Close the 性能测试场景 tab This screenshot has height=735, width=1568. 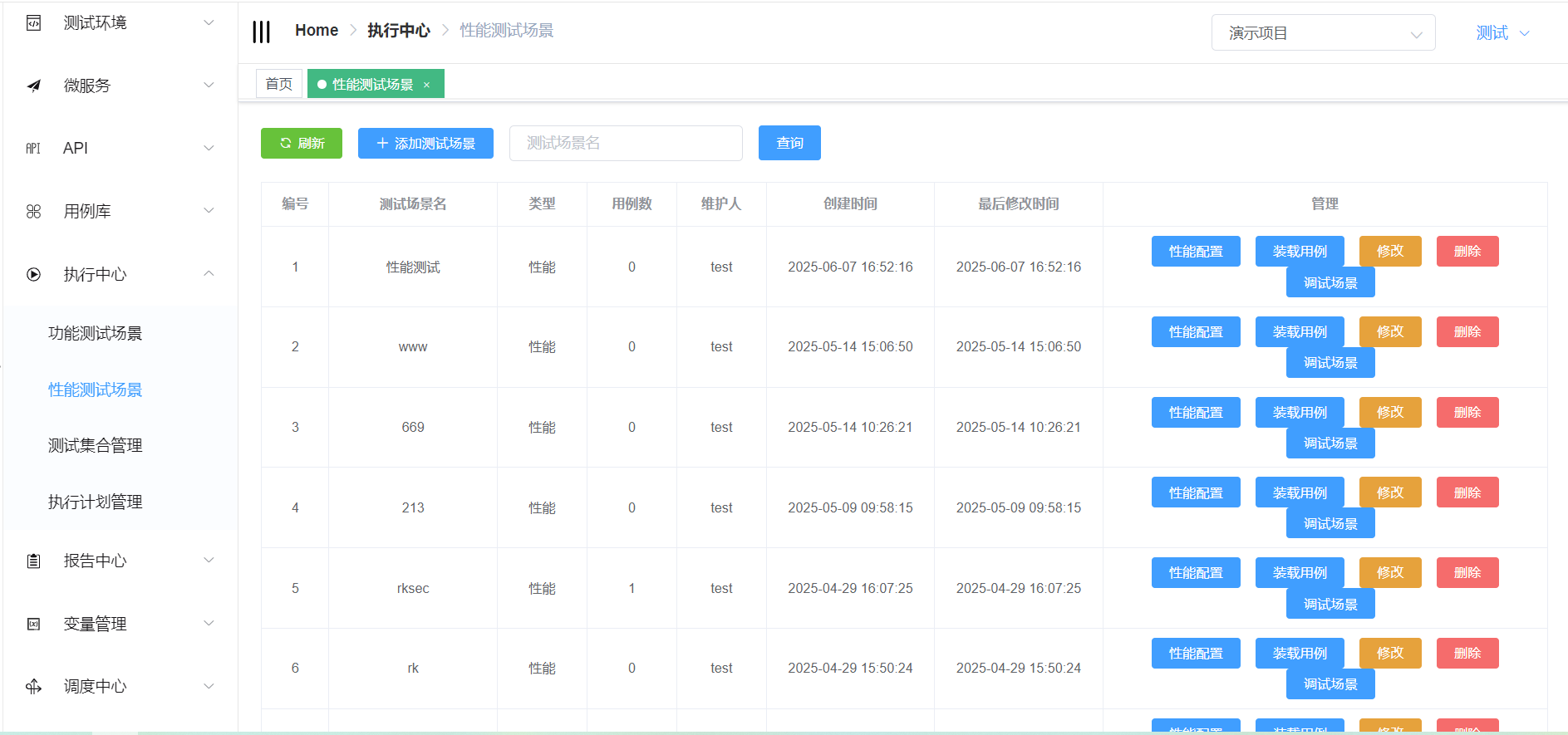click(427, 85)
